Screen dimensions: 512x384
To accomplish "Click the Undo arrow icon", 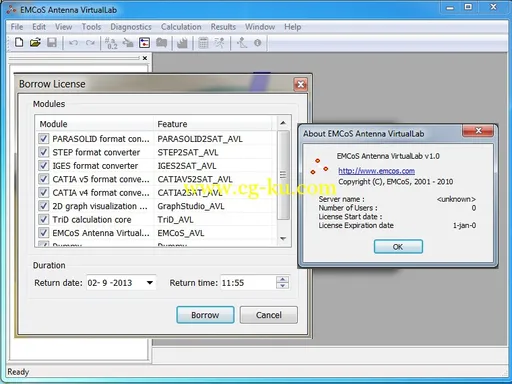I will tap(74, 43).
